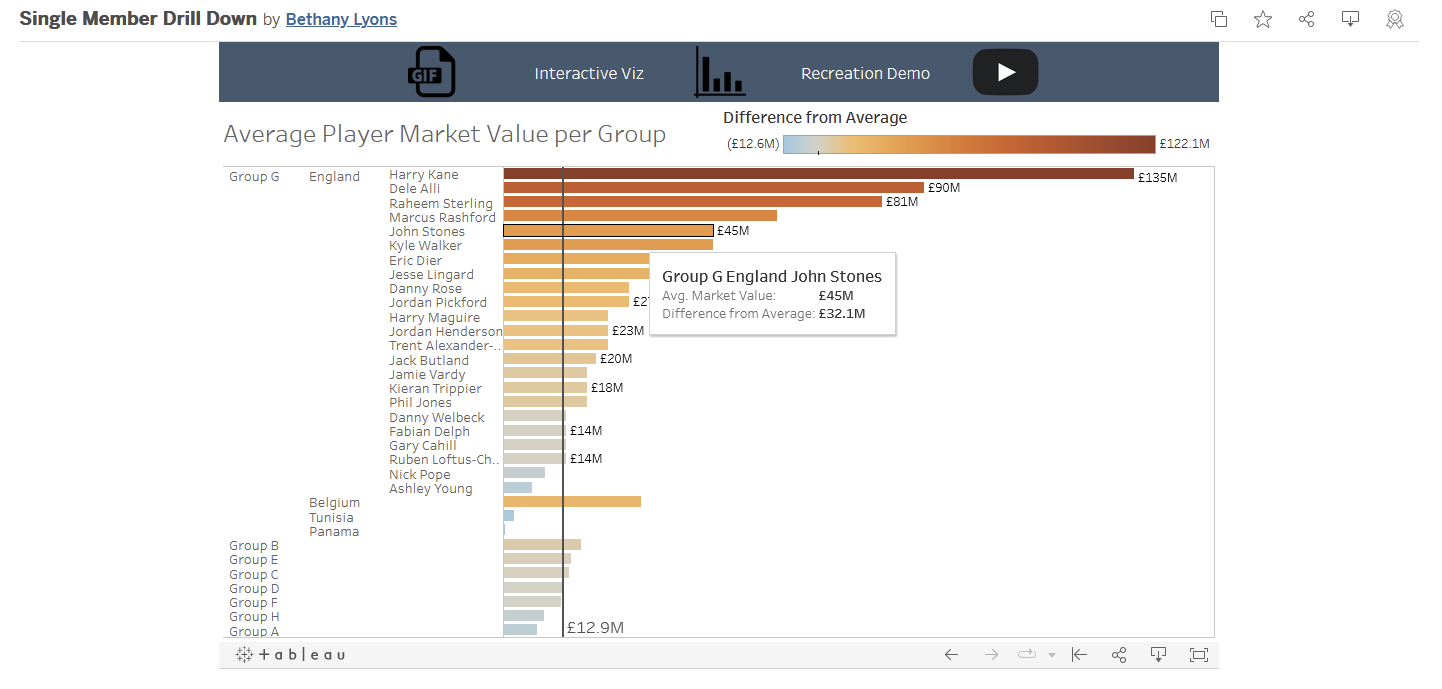Undo with the left arrow in bottom toolbar

951,655
